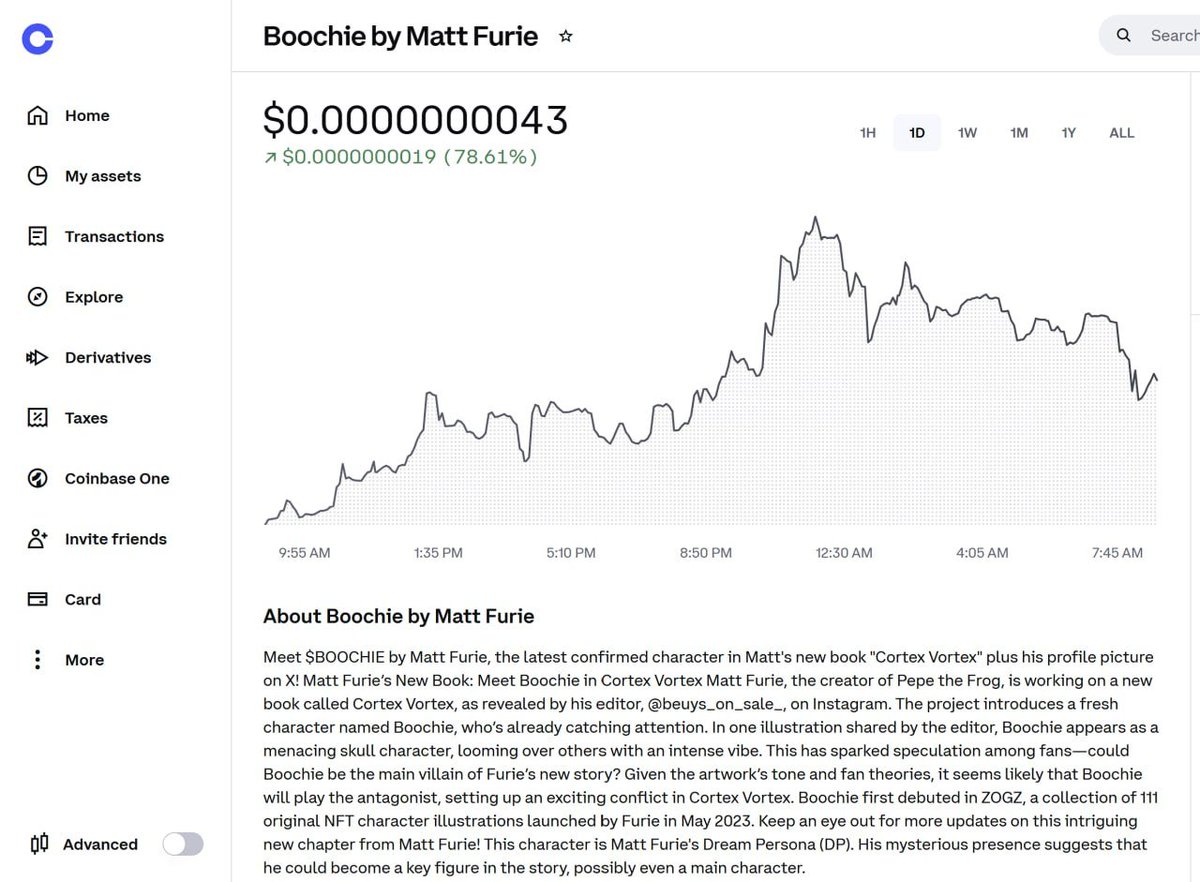
Task: Click the 9:55 AM axis label
Action: point(304,553)
